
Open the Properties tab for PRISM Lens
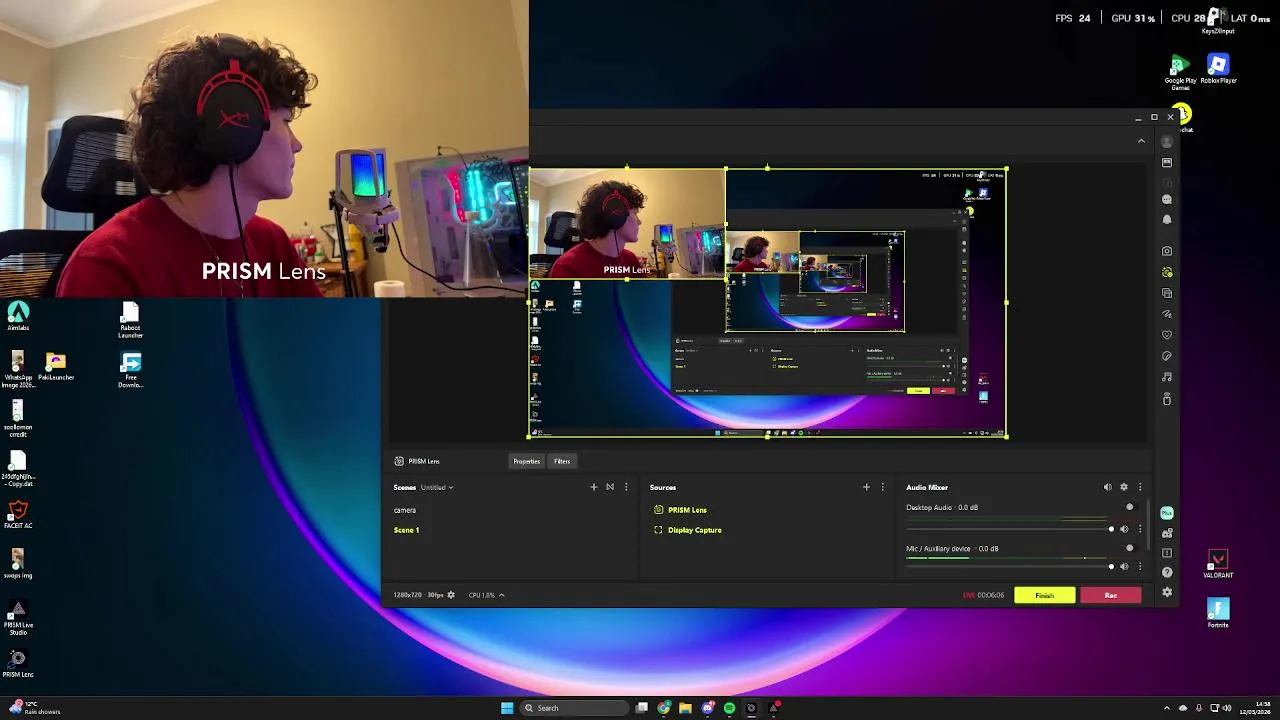tap(526, 461)
